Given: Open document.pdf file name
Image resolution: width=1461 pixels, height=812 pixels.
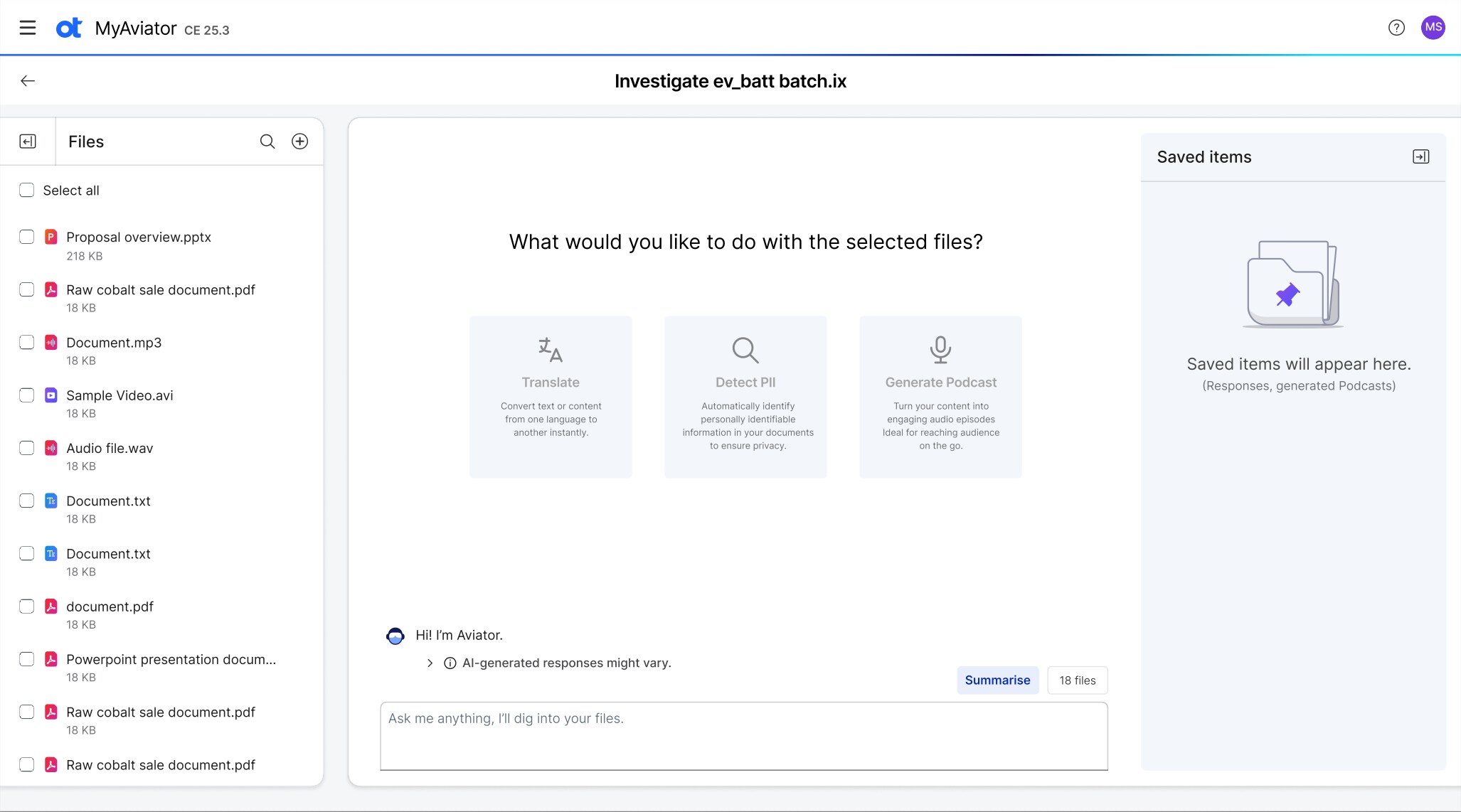Looking at the screenshot, I should [110, 607].
